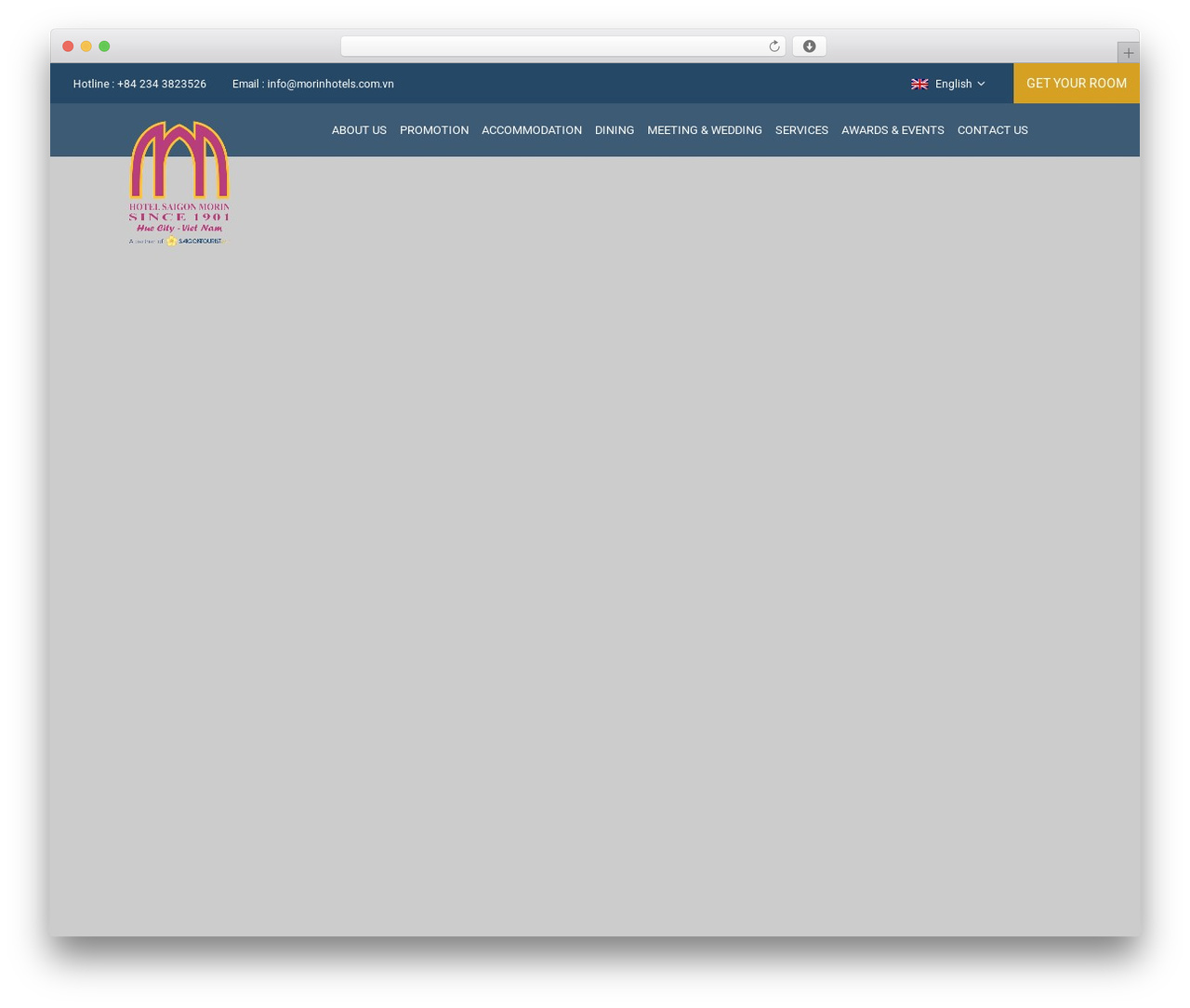Screen dimensions: 1190x1008
Task: Close the browser window with red button
Action: [x=68, y=46]
